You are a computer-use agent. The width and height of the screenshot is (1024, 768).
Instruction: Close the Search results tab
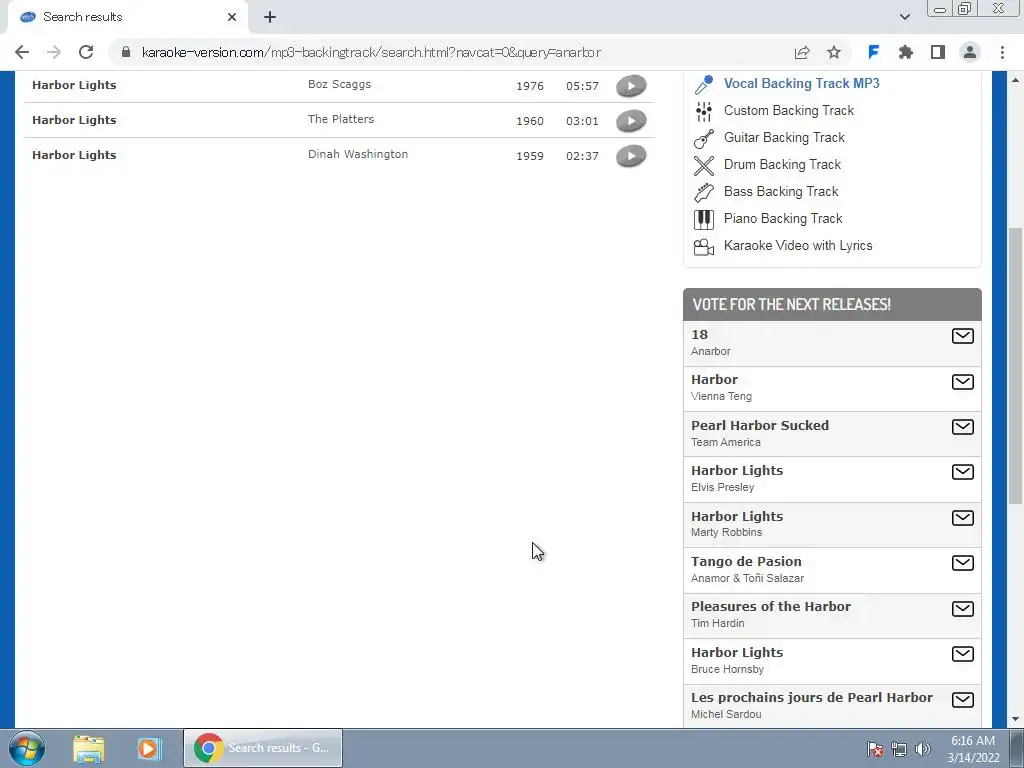click(232, 17)
